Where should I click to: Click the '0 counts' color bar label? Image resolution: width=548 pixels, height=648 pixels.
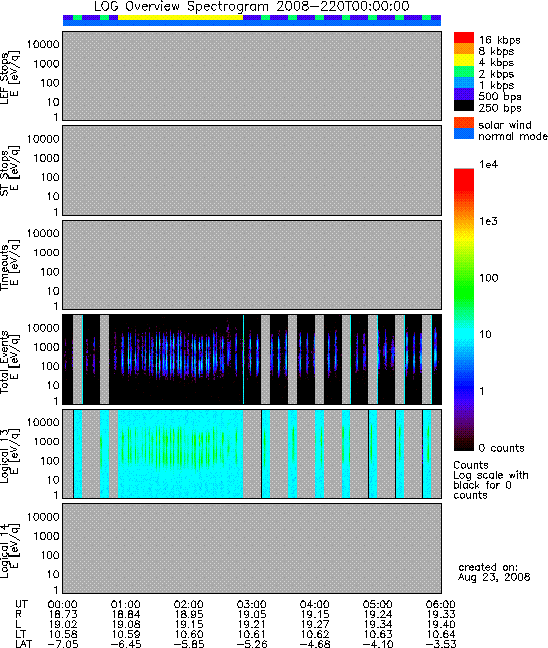pos(501,448)
